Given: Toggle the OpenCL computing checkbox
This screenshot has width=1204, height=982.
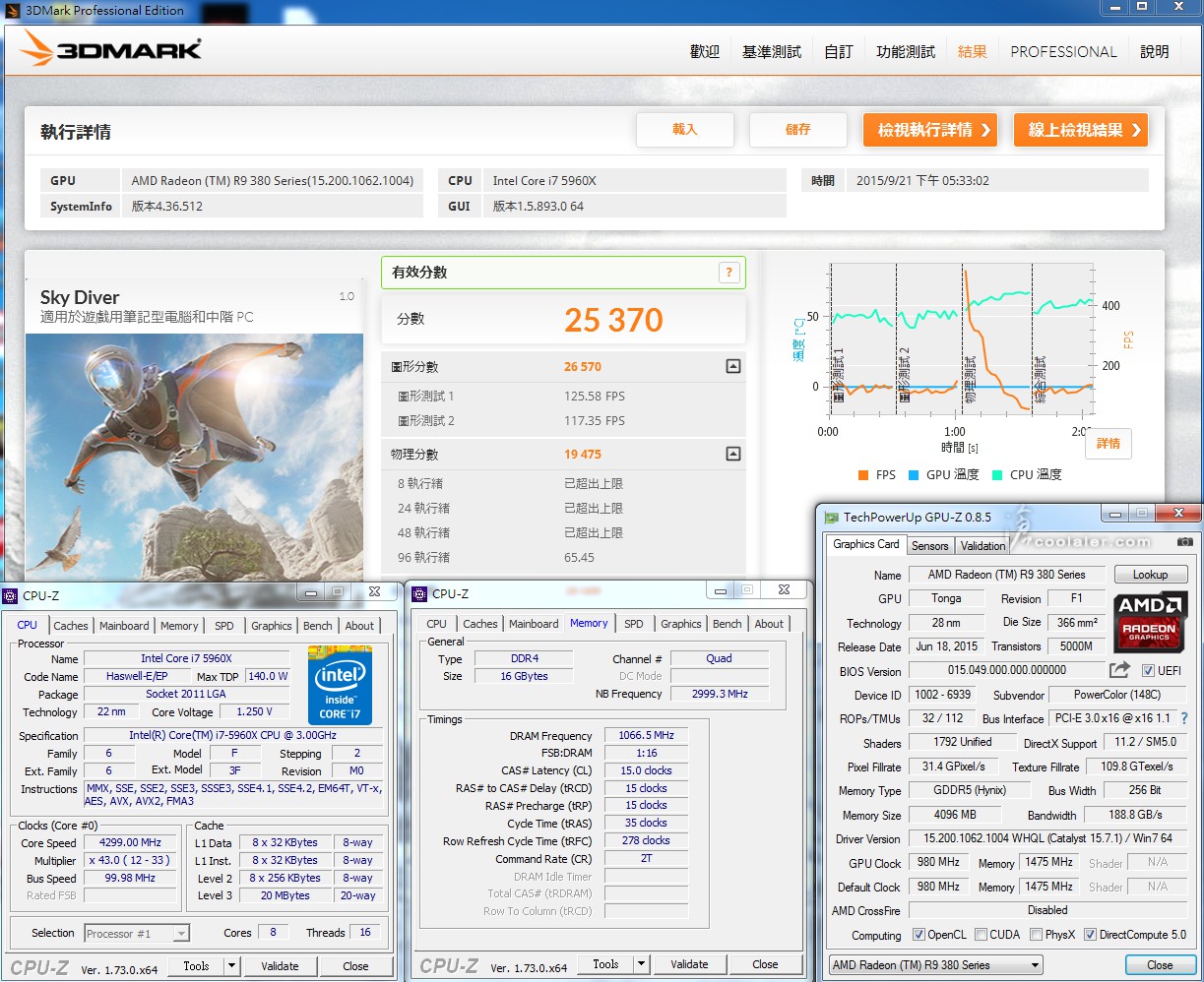Looking at the screenshot, I should click(x=919, y=935).
